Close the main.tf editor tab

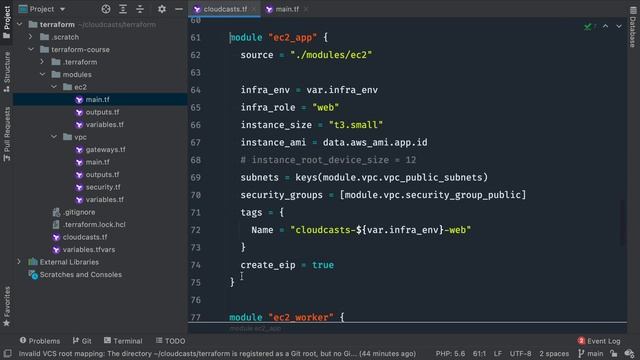(x=306, y=9)
